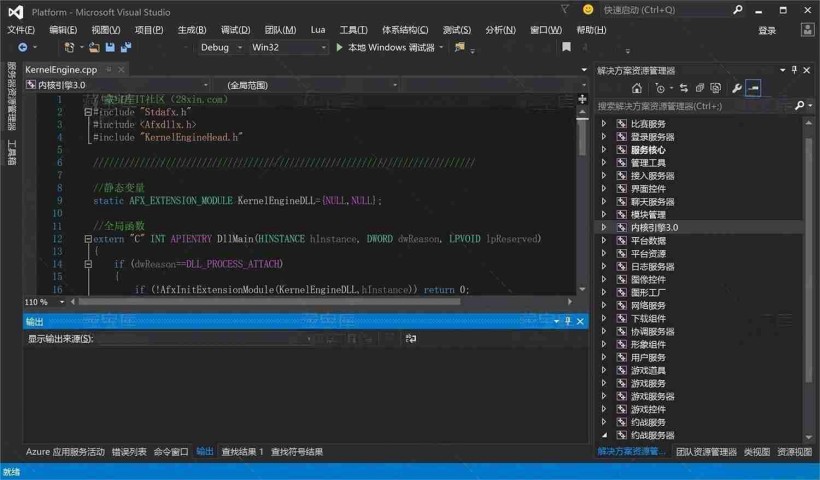This screenshot has width=820, height=480.
Task: Switch to the 查找结果 1 tab
Action: point(242,452)
